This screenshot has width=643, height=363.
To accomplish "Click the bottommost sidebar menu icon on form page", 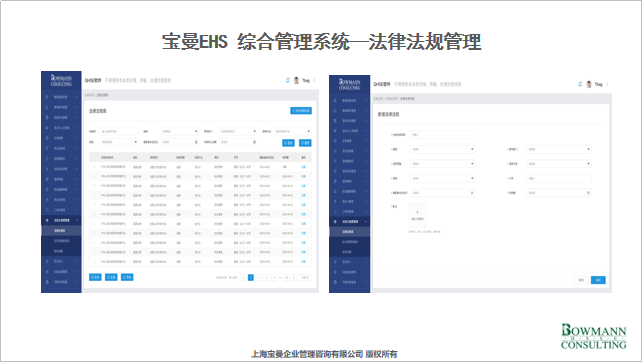I will click(335, 282).
